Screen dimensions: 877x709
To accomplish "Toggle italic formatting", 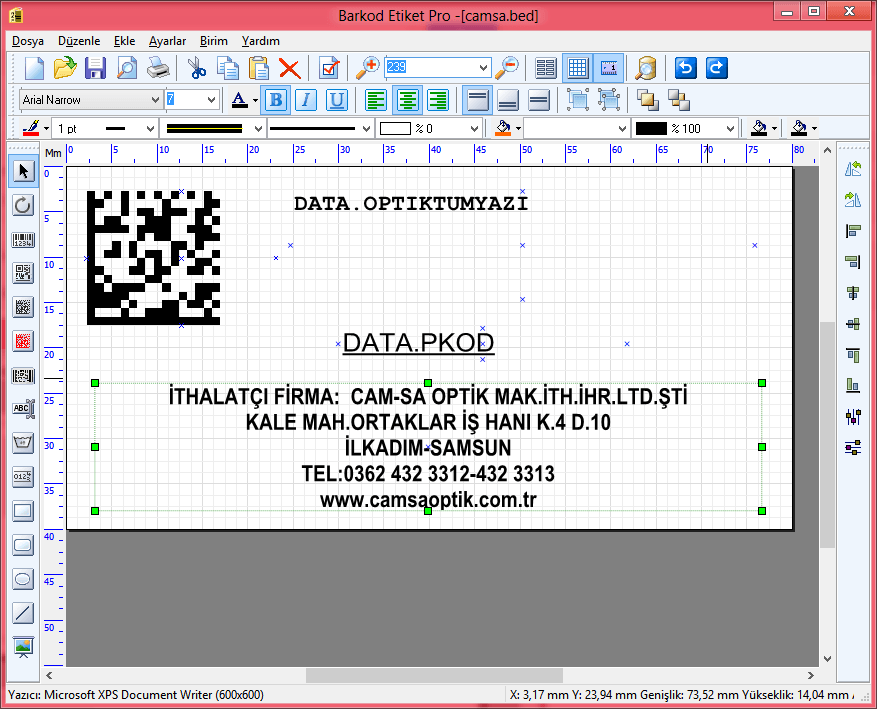I will 305,100.
